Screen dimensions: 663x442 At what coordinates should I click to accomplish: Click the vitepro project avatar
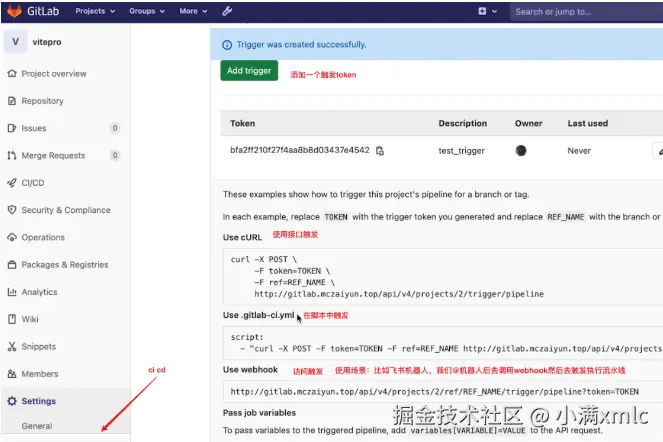point(16,41)
